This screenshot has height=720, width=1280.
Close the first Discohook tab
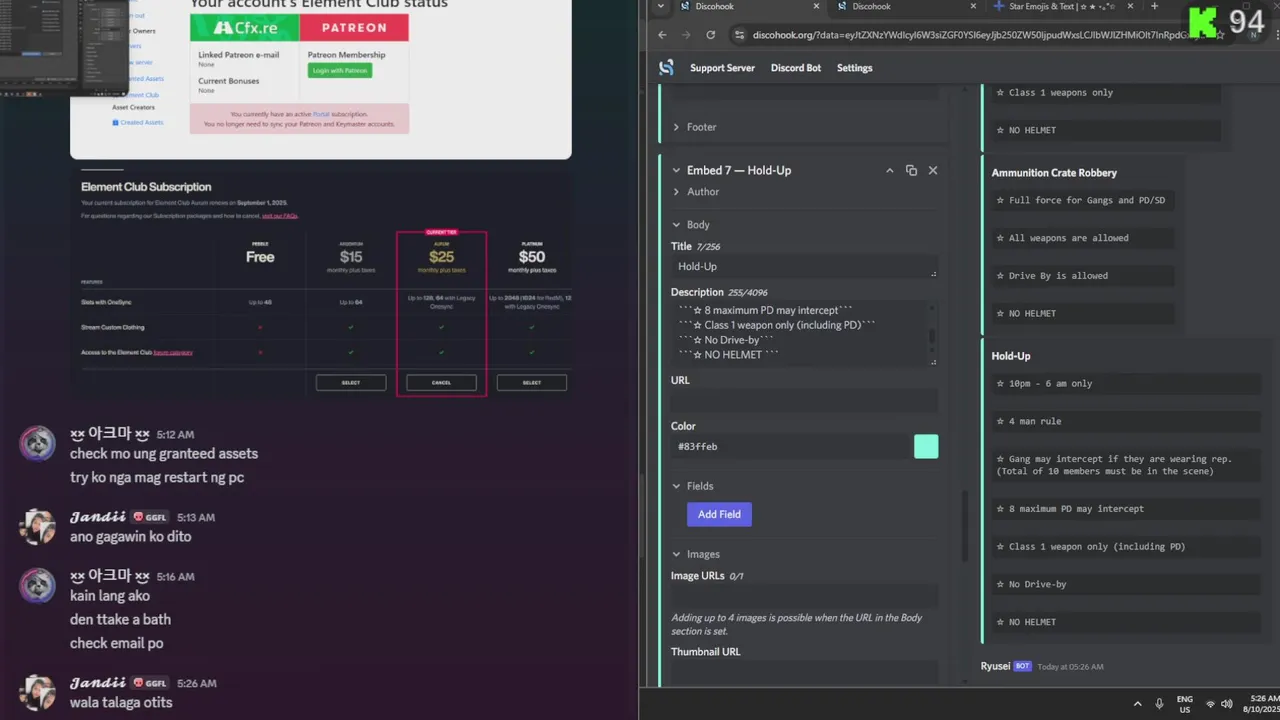coord(816,6)
